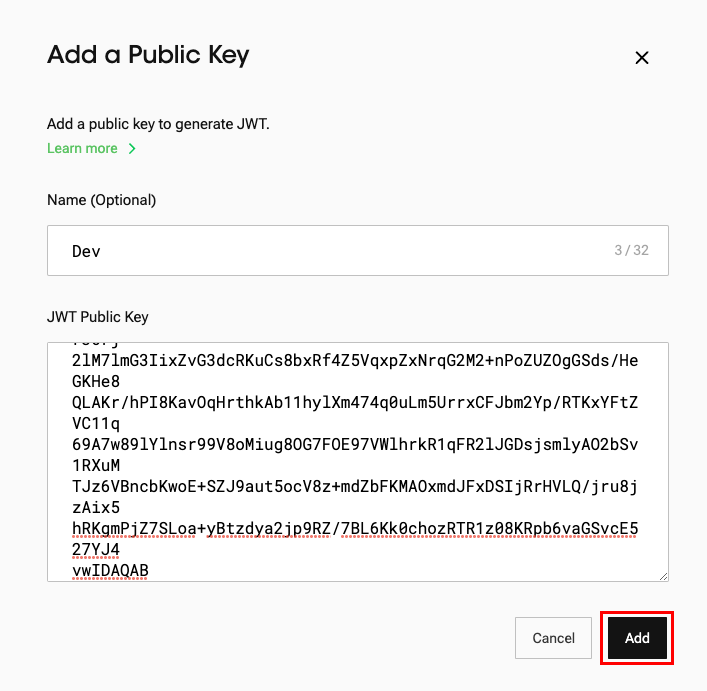
Task: Click the key line starting with TJz6VBncbKwoE
Action: click(355, 486)
